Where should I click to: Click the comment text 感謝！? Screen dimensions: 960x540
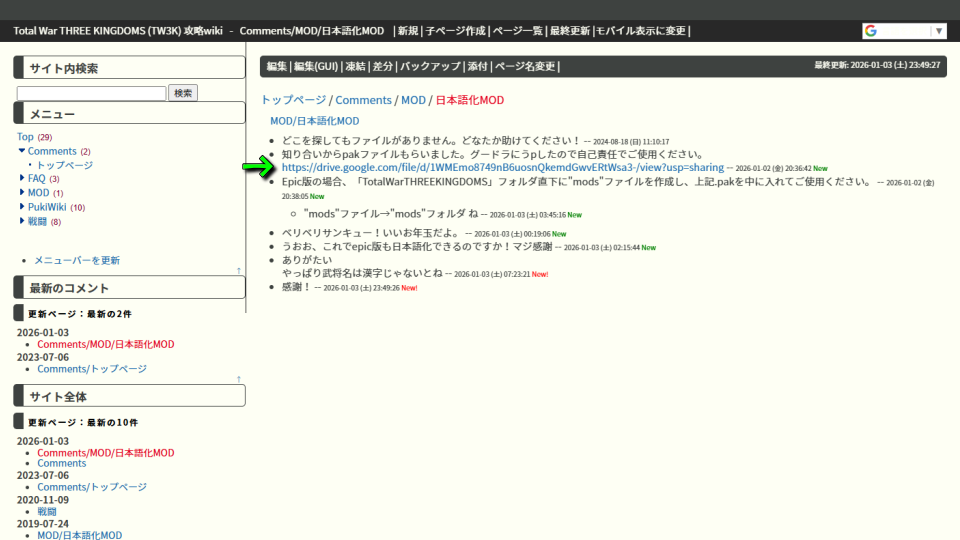click(296, 287)
